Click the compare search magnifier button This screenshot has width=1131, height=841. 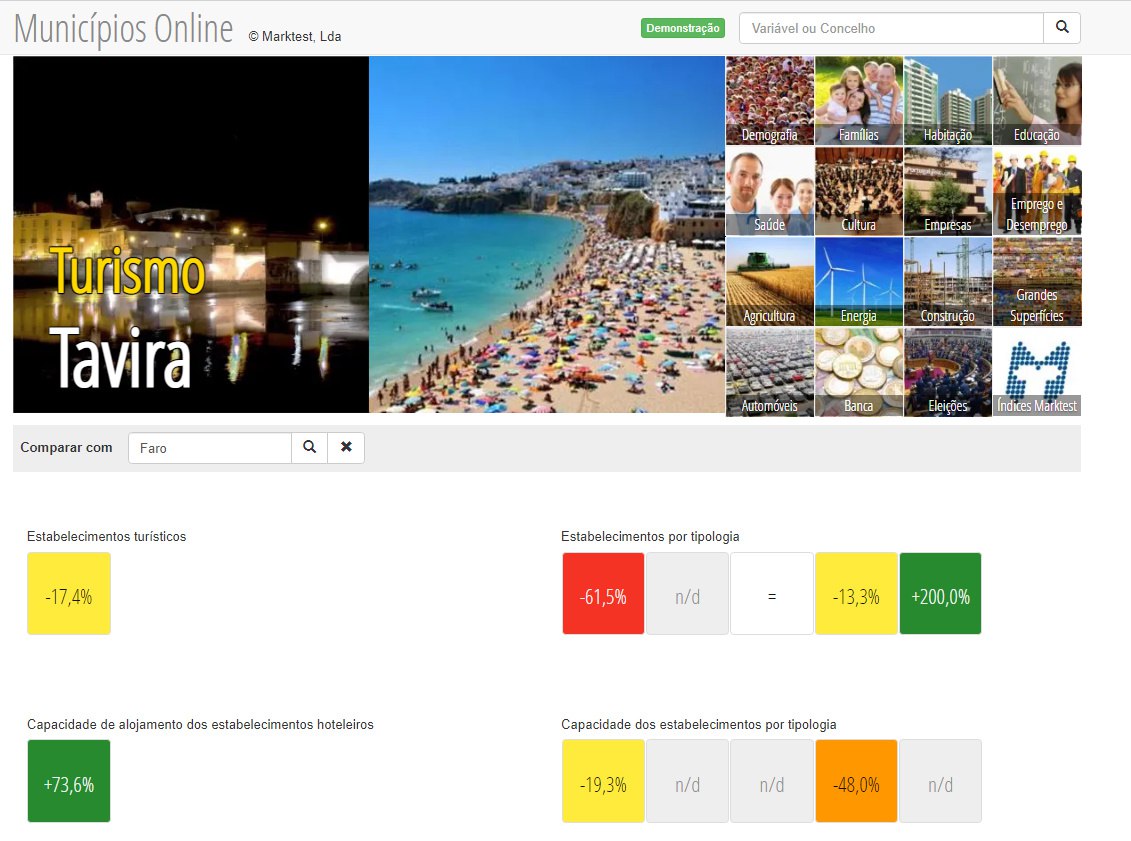(x=310, y=448)
